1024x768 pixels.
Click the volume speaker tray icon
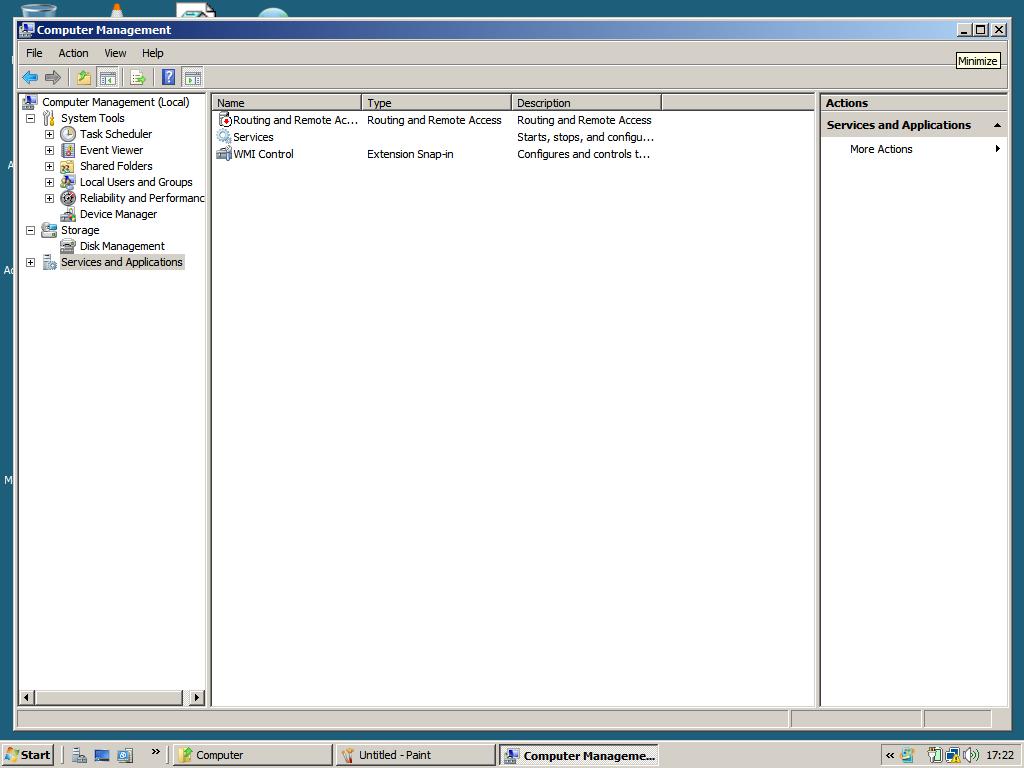[970, 755]
